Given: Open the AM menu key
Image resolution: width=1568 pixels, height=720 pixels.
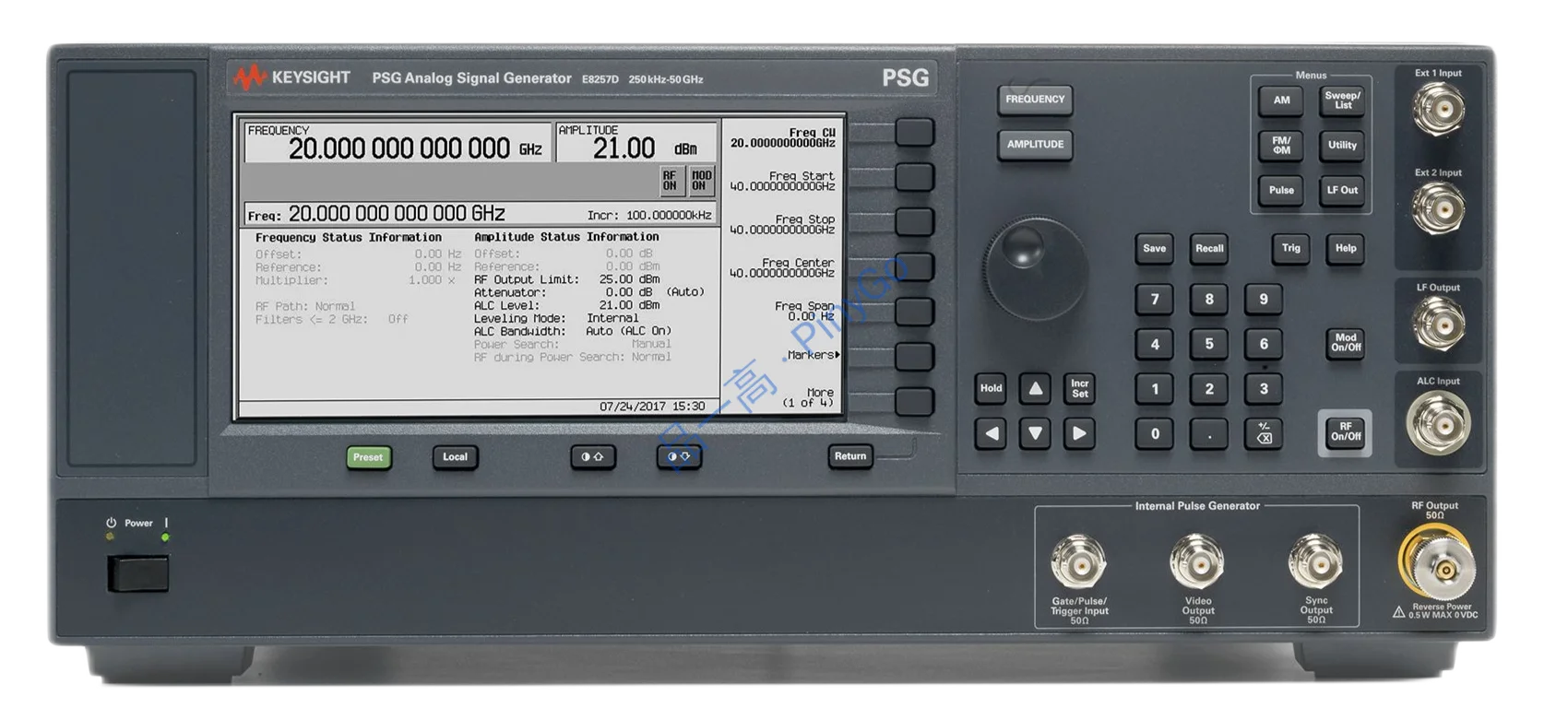Looking at the screenshot, I should [1281, 100].
